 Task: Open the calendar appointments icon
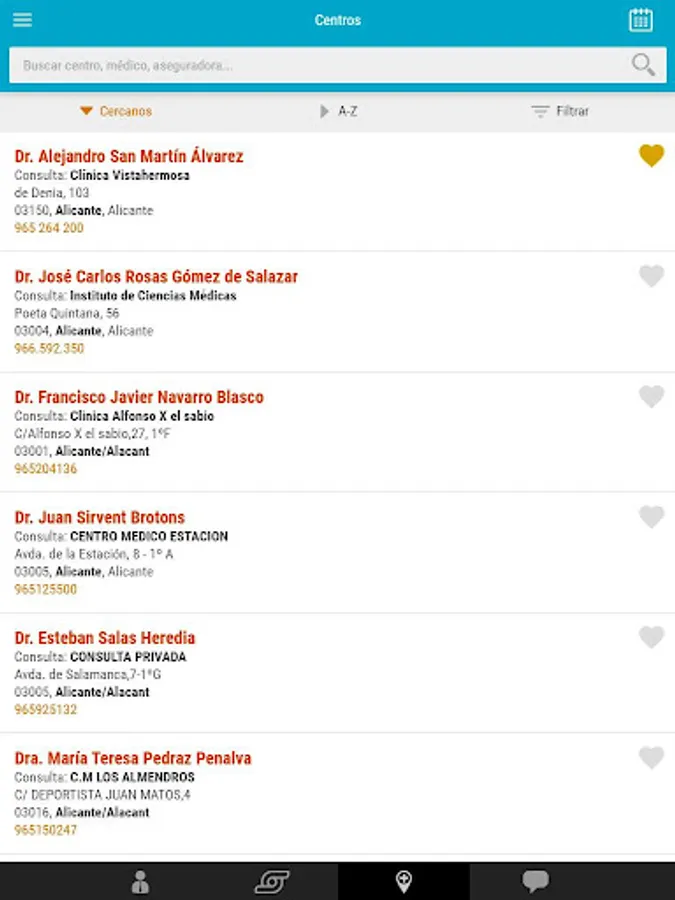(x=641, y=20)
